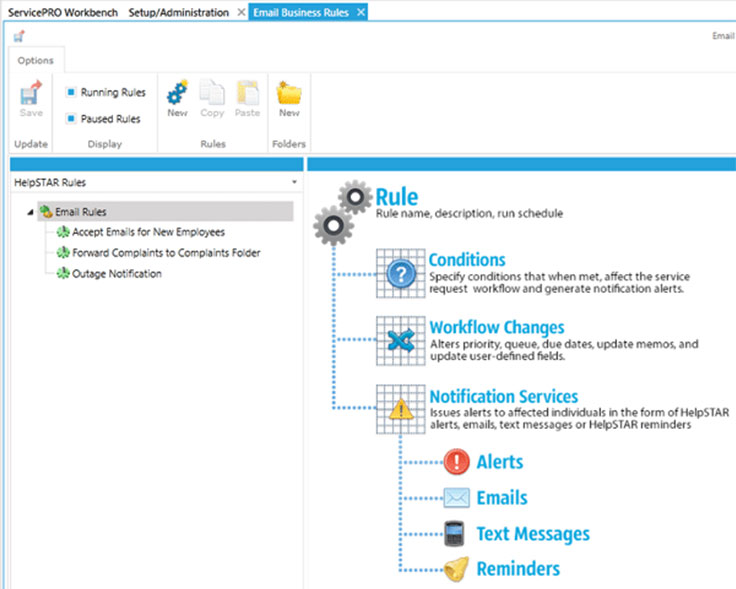
Task: Open the ServicePRO Workbench tab
Action: (61, 12)
